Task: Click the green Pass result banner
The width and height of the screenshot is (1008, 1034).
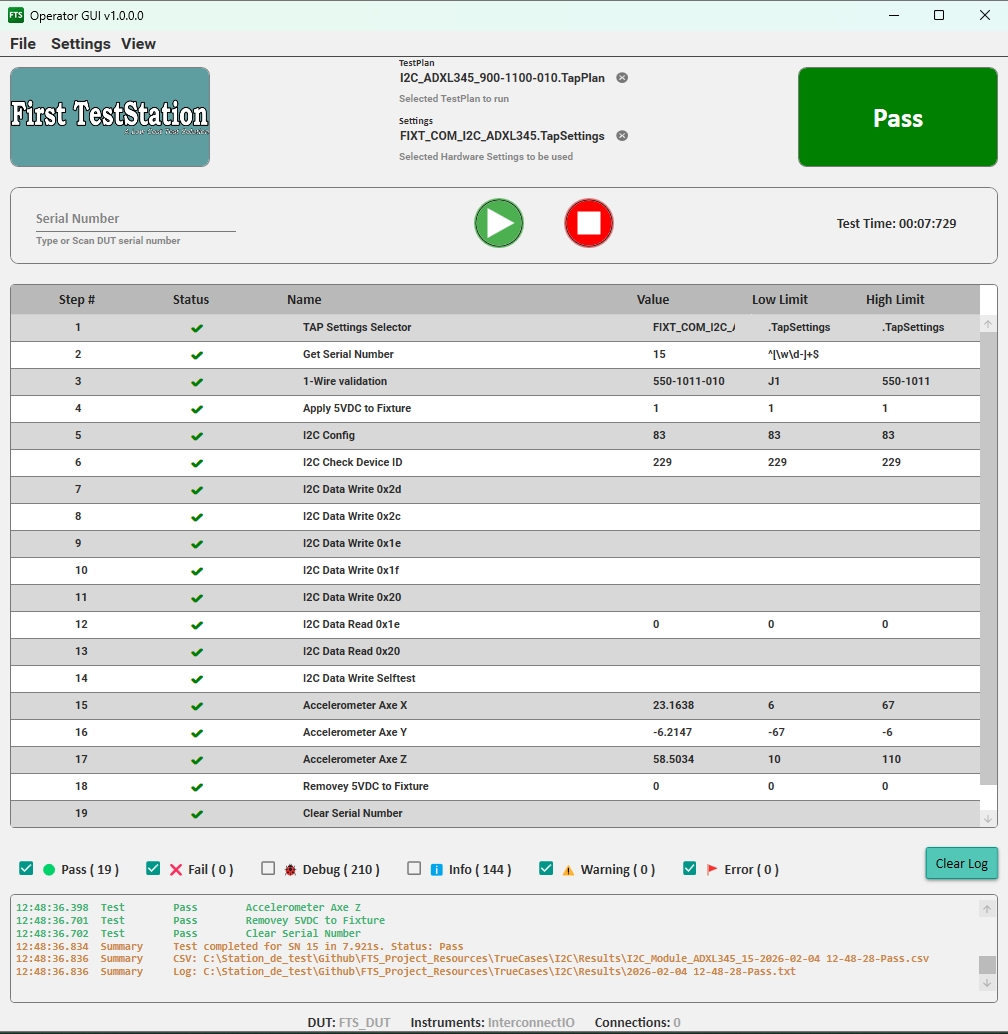Action: 897,118
